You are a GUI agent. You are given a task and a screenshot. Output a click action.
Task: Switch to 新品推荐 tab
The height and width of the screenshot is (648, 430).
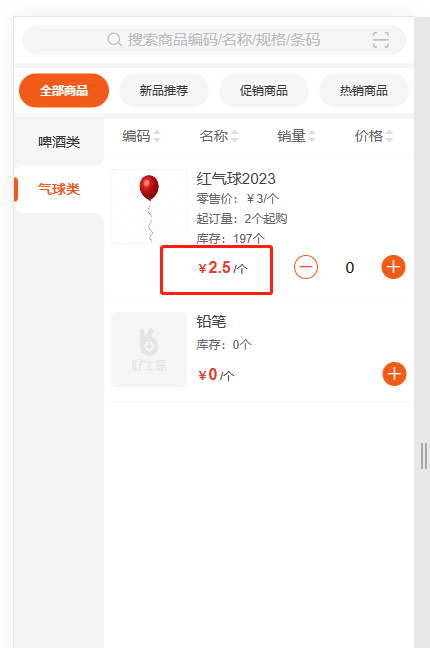click(x=164, y=91)
